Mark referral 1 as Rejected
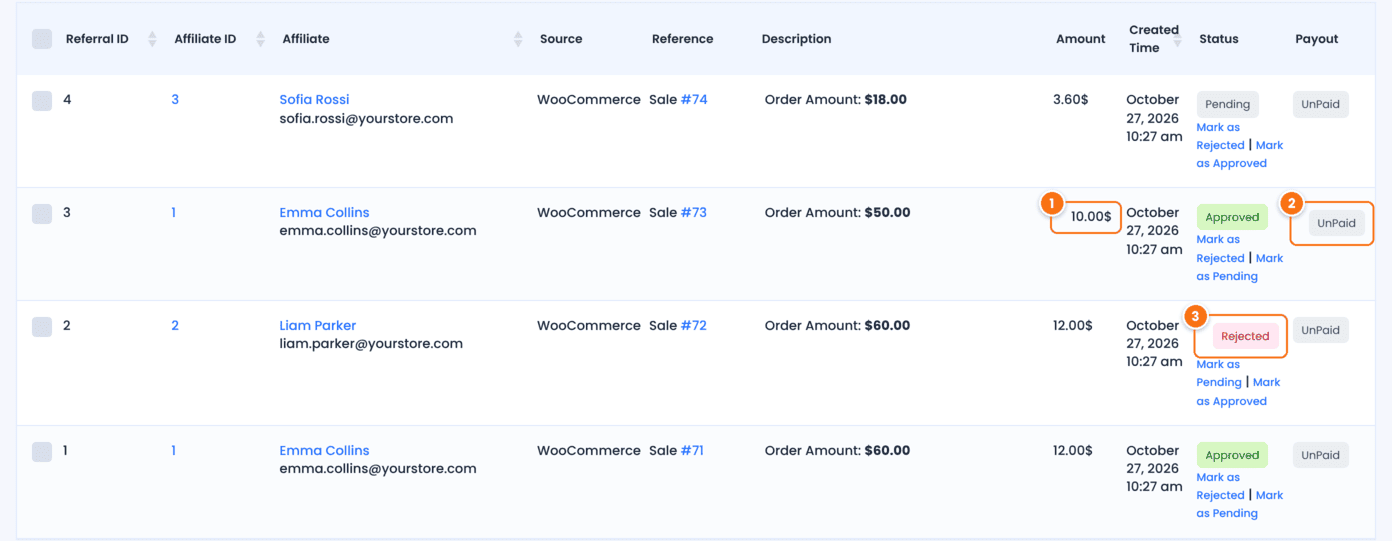This screenshot has width=1392, height=541. click(x=1220, y=486)
